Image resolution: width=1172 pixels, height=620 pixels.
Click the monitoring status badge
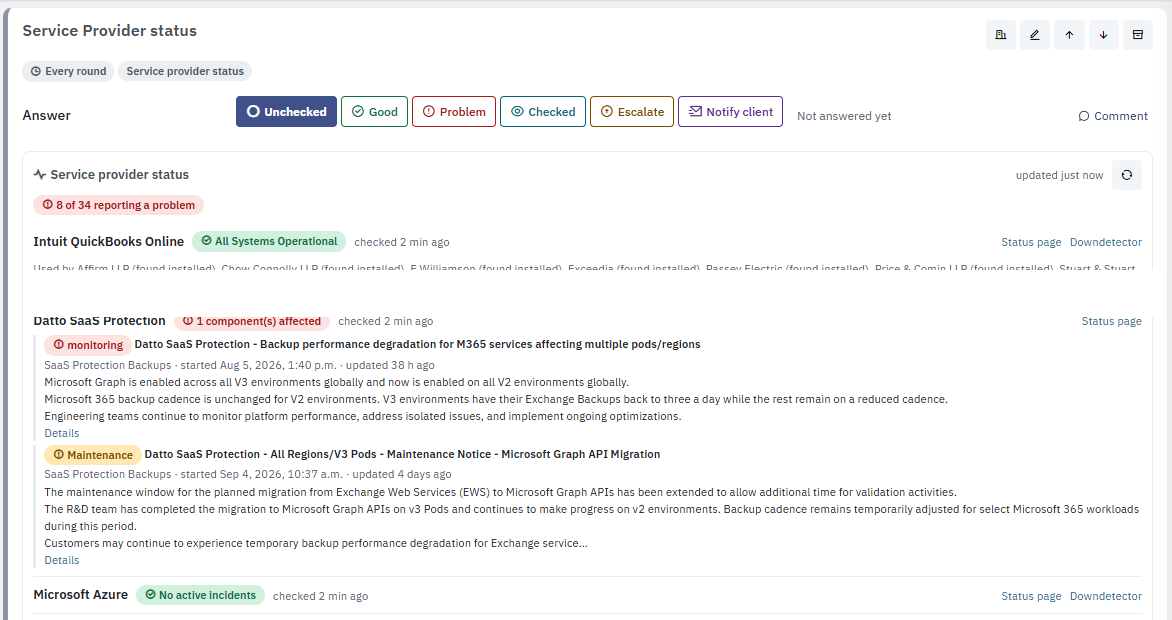click(x=87, y=345)
